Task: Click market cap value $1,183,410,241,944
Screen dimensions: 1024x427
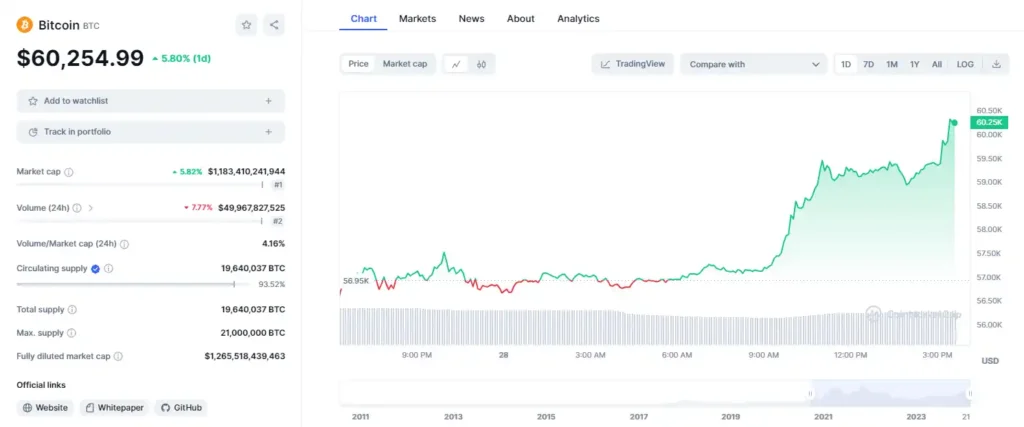Action: 246,172
